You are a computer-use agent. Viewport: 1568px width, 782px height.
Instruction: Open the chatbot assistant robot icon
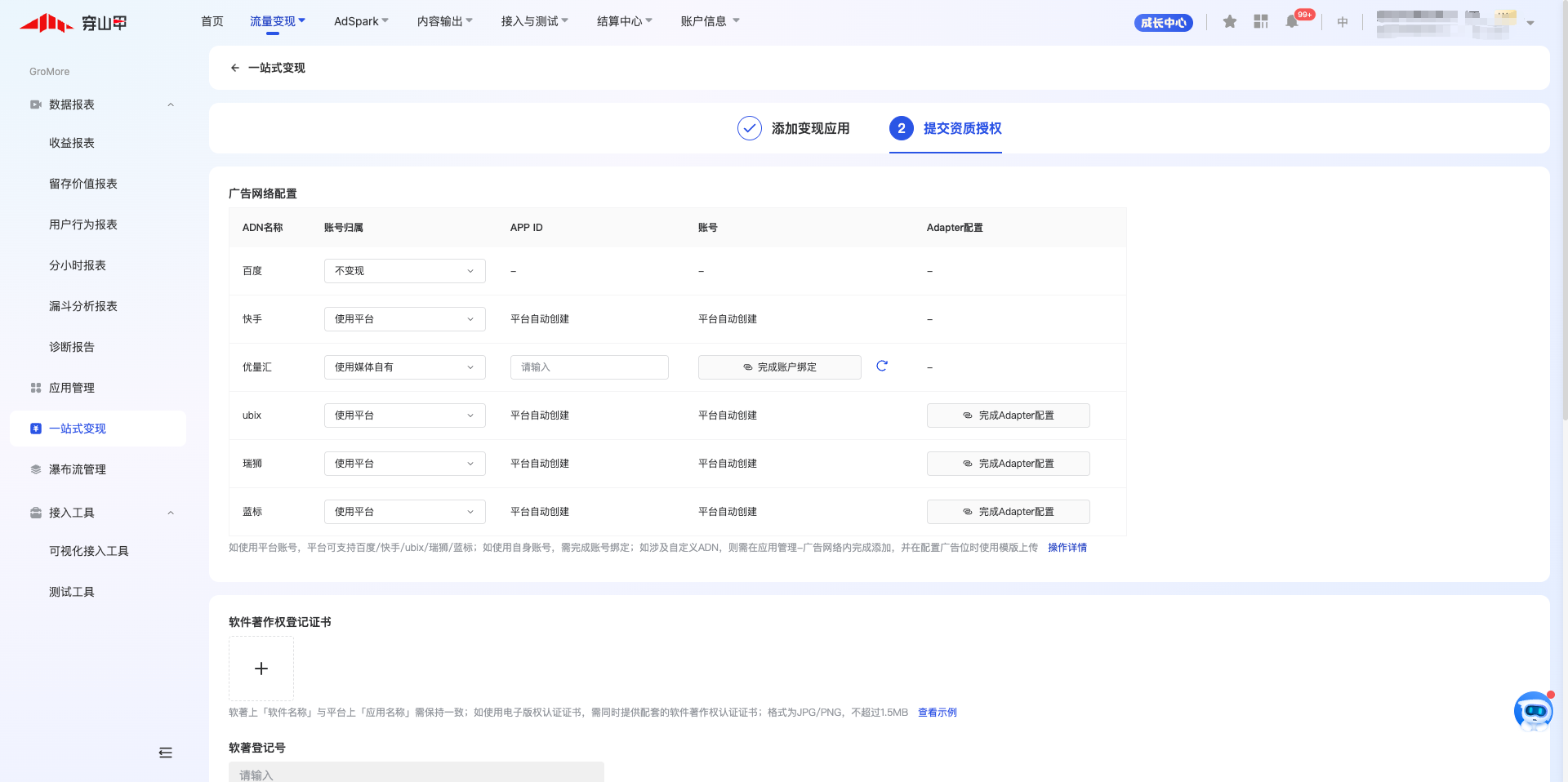[1533, 712]
